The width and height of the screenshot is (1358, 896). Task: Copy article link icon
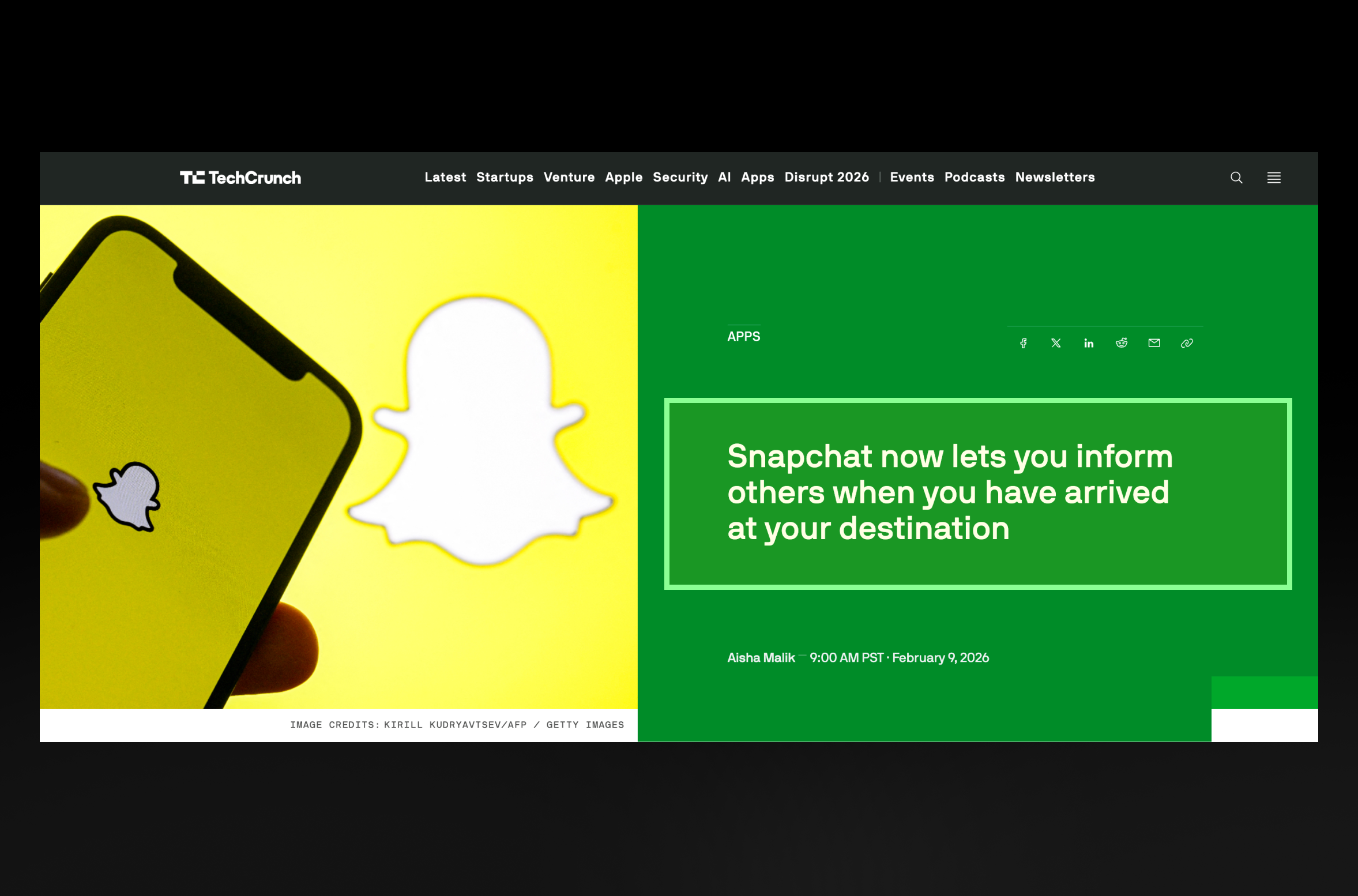coord(1186,343)
